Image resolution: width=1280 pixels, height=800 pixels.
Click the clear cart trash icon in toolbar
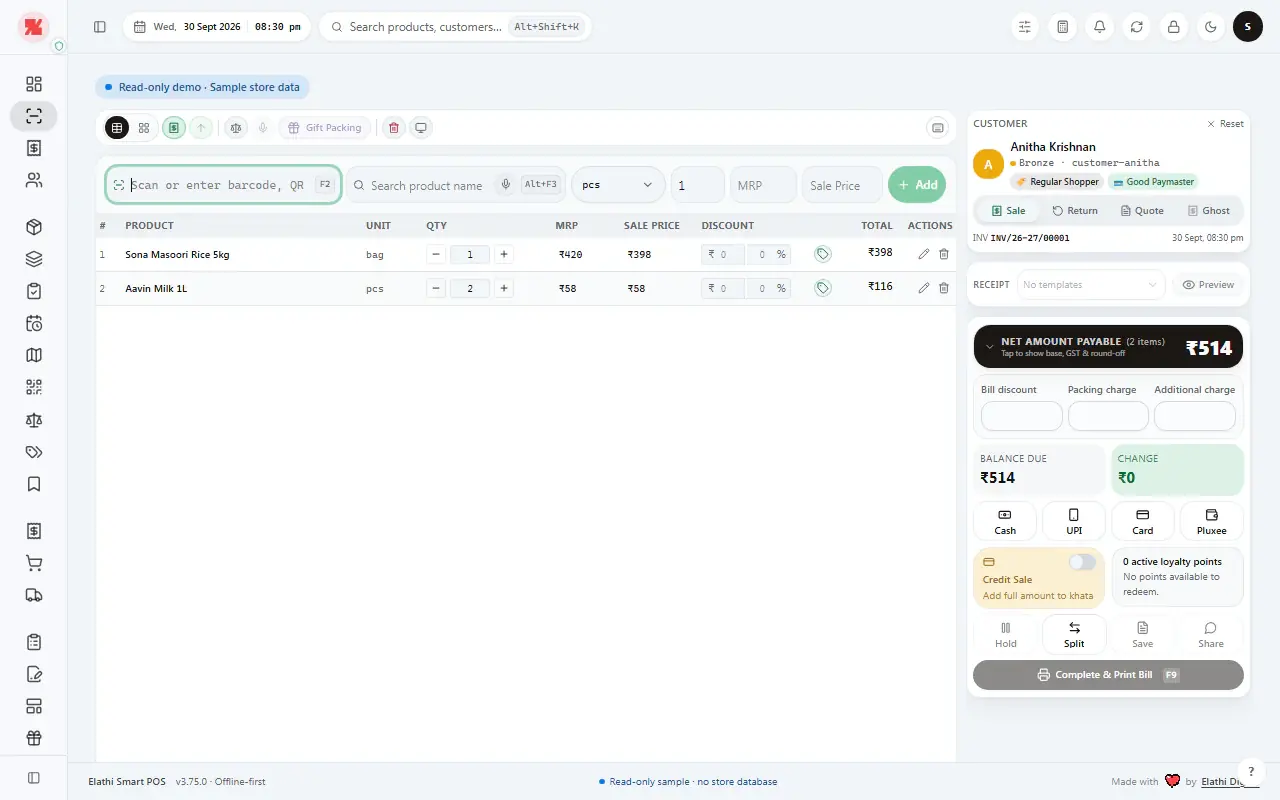pos(394,128)
